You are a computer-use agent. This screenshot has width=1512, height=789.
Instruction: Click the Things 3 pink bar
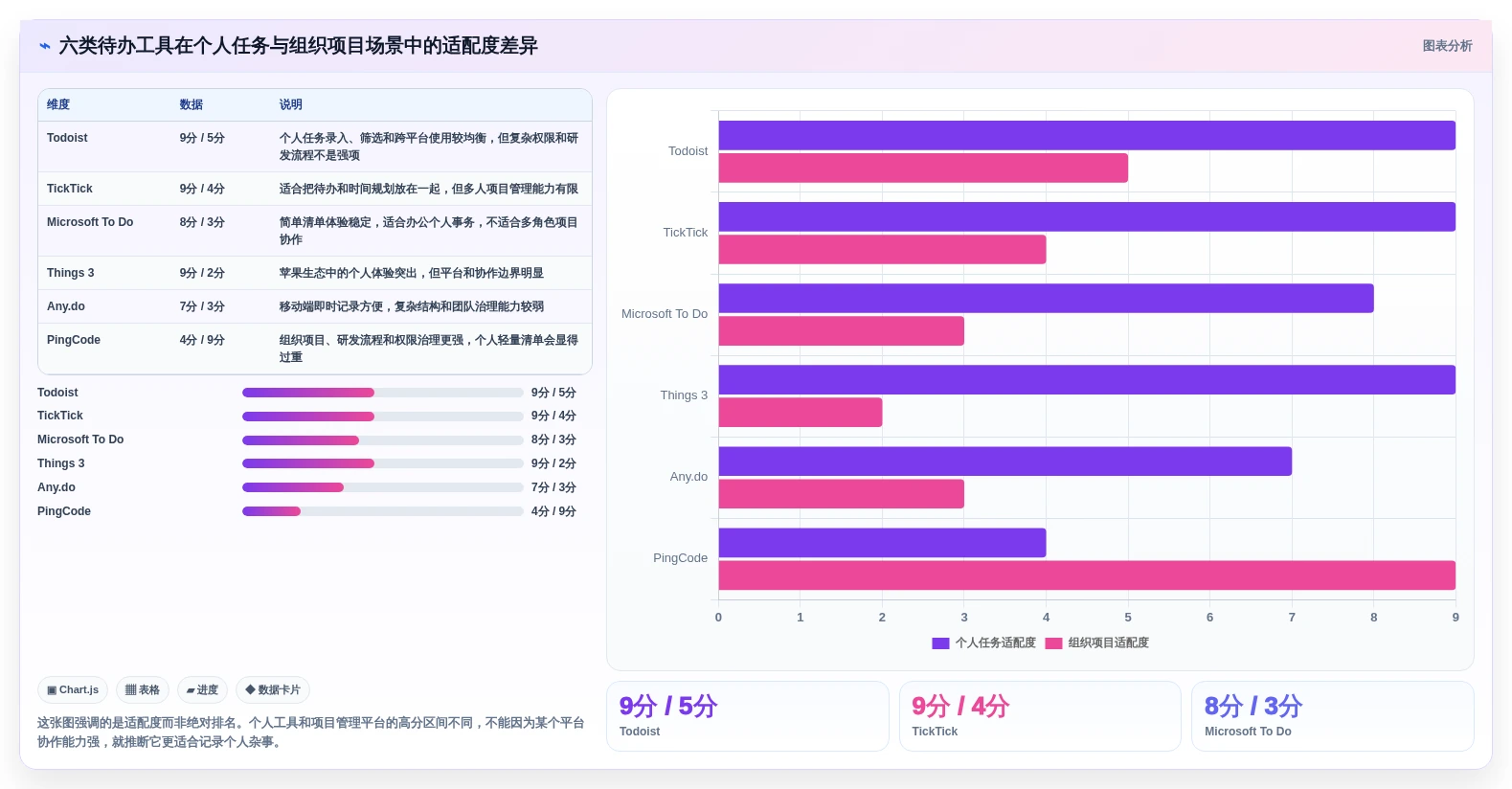(801, 412)
